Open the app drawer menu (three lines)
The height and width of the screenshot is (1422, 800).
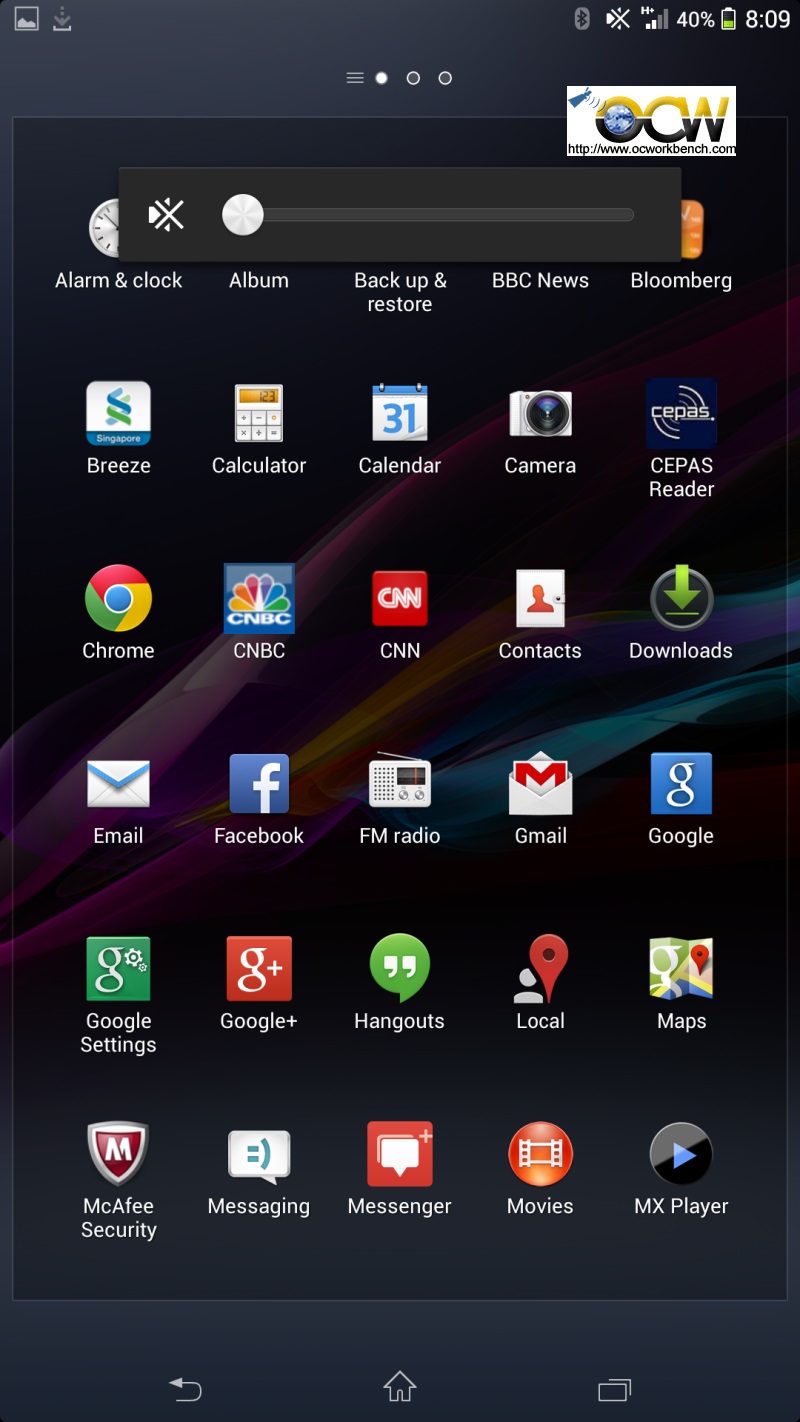point(354,78)
